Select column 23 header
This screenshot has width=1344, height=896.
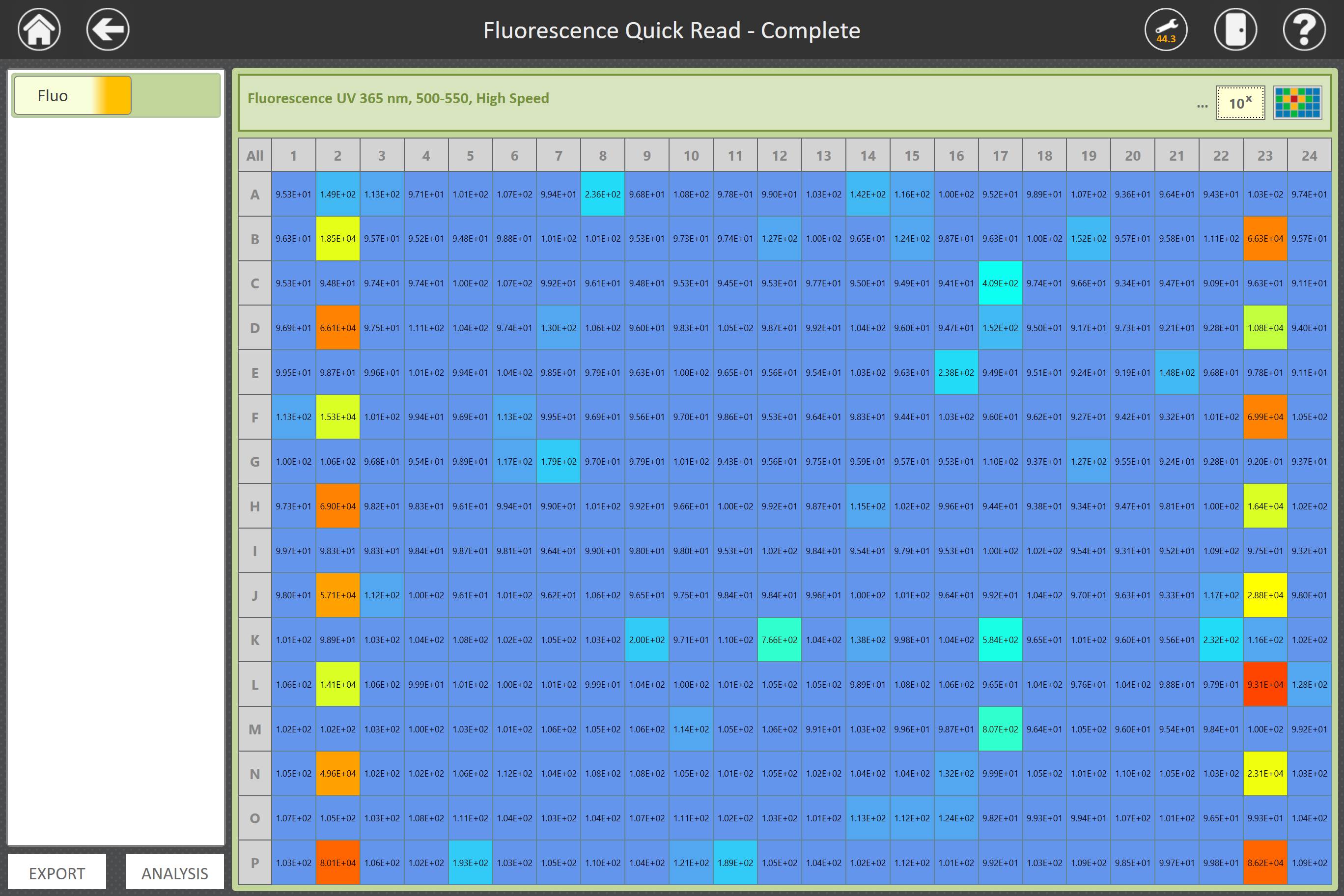click(x=1264, y=155)
